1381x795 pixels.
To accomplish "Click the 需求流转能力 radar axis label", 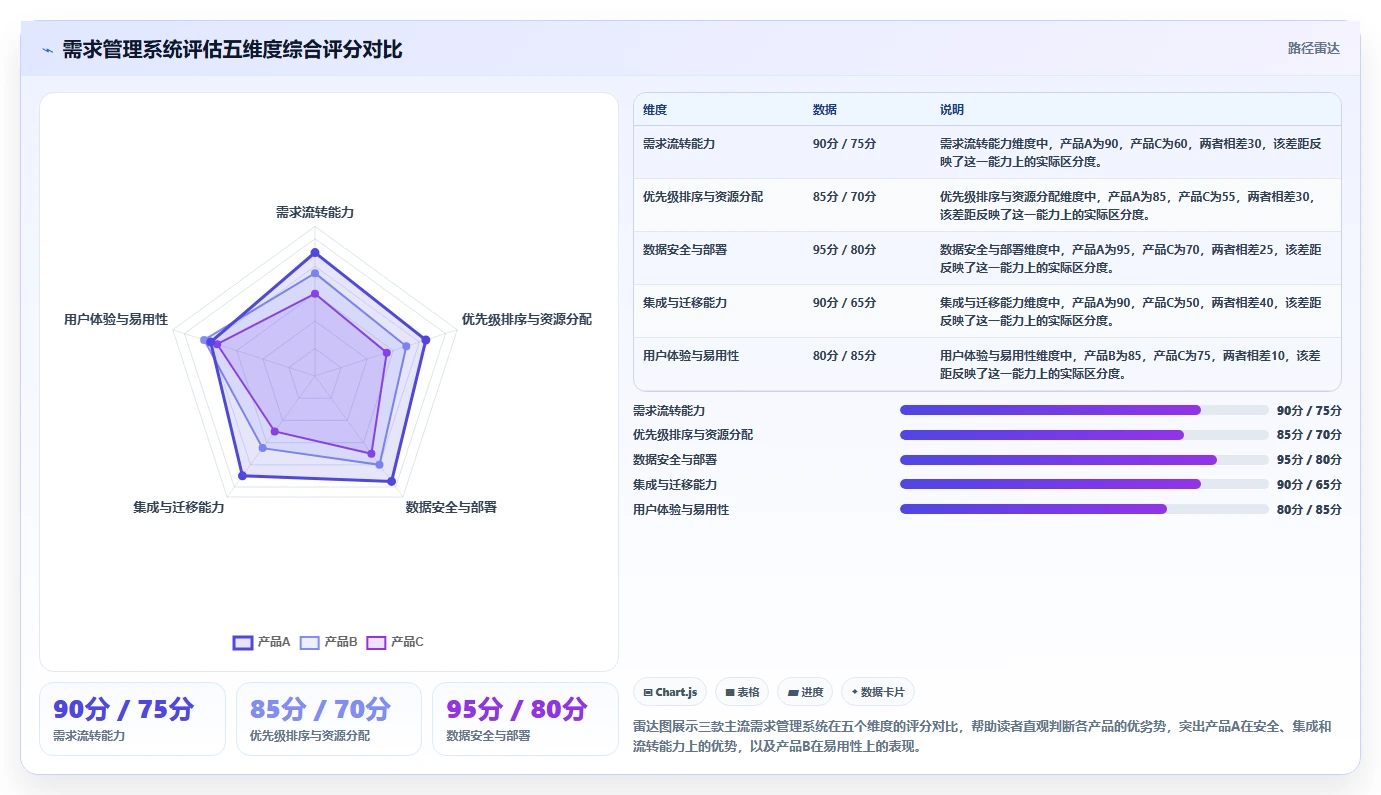I will [x=315, y=212].
